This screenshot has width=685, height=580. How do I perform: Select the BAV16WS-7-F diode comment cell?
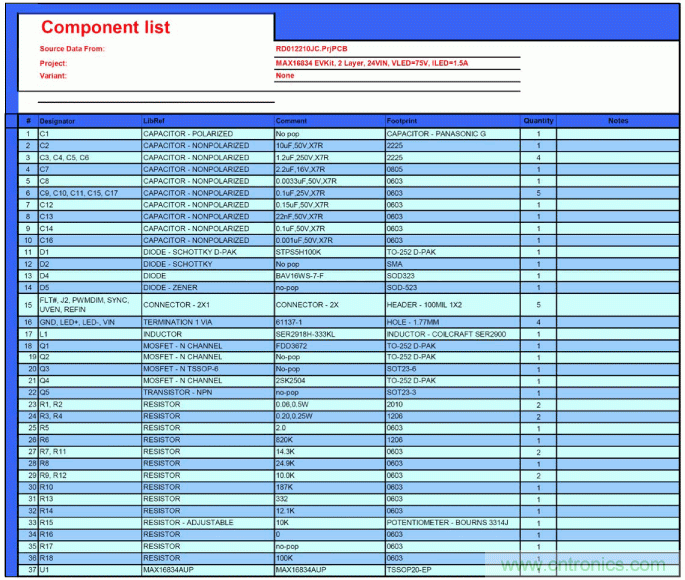300,276
